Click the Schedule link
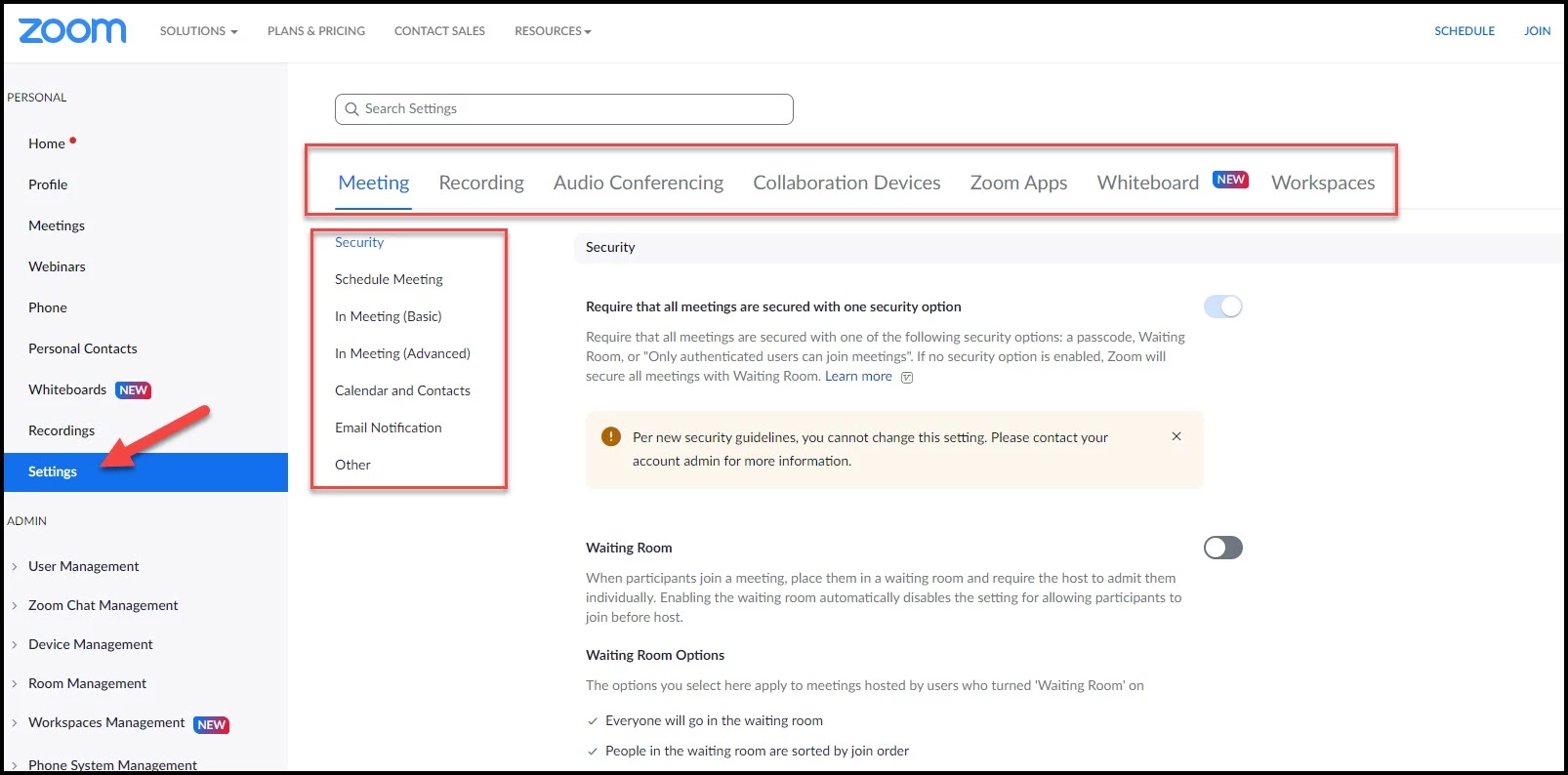Screen dimensions: 1568x775 (1465, 31)
